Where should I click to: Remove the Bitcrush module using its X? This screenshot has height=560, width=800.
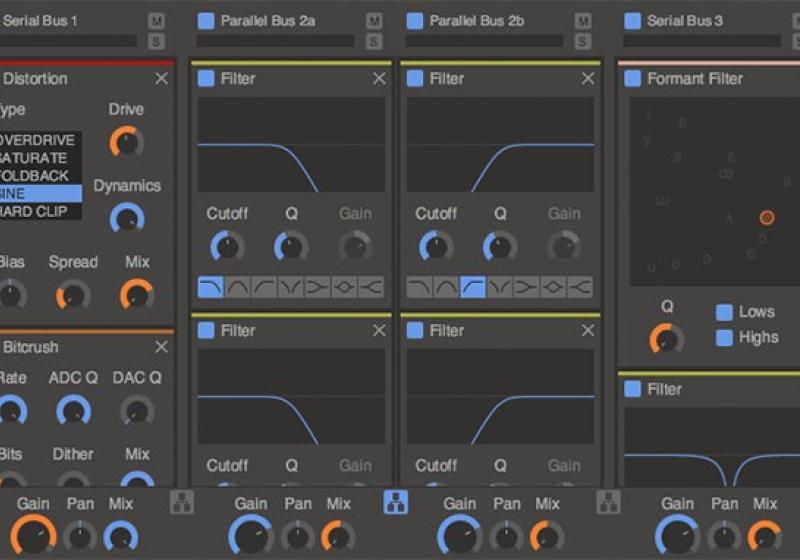tap(161, 347)
